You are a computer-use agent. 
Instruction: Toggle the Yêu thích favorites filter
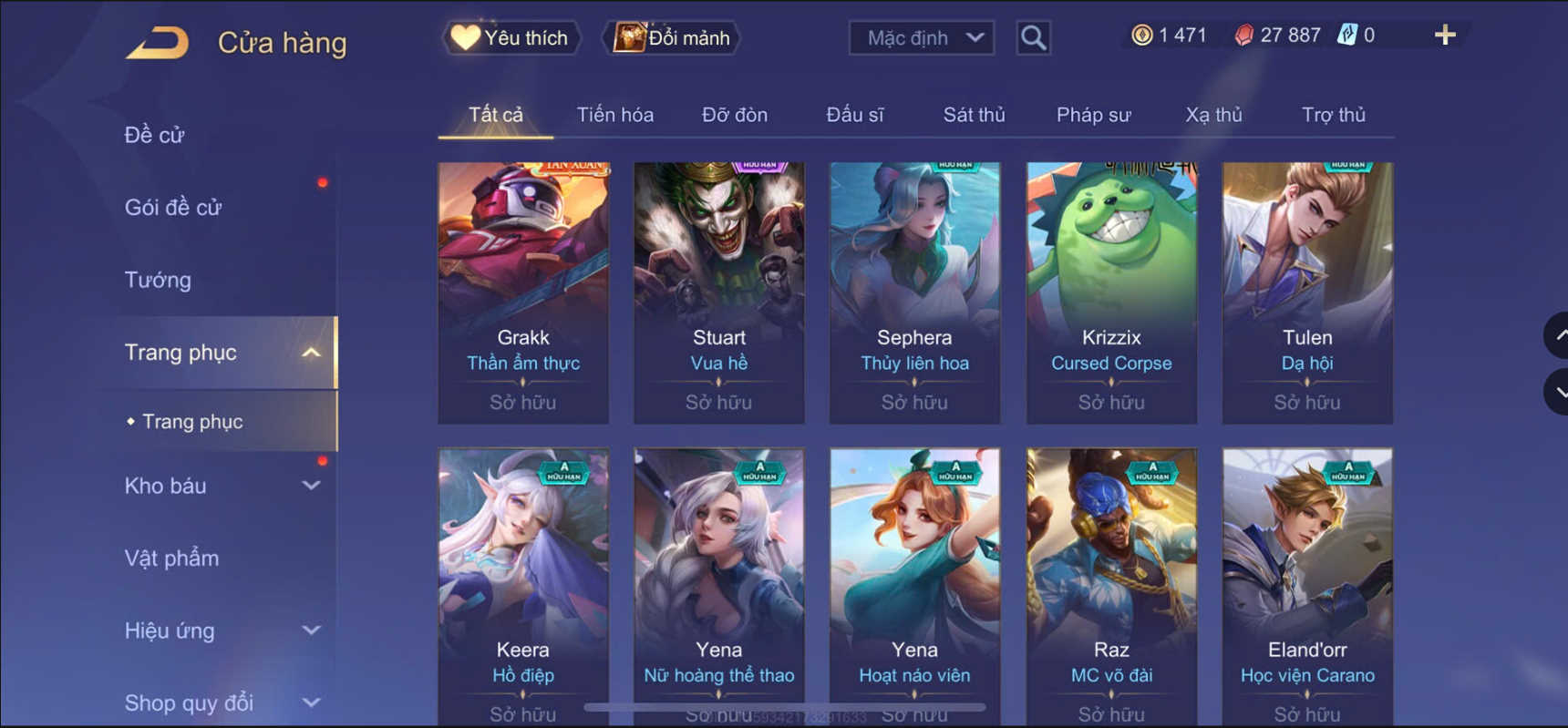tap(511, 38)
